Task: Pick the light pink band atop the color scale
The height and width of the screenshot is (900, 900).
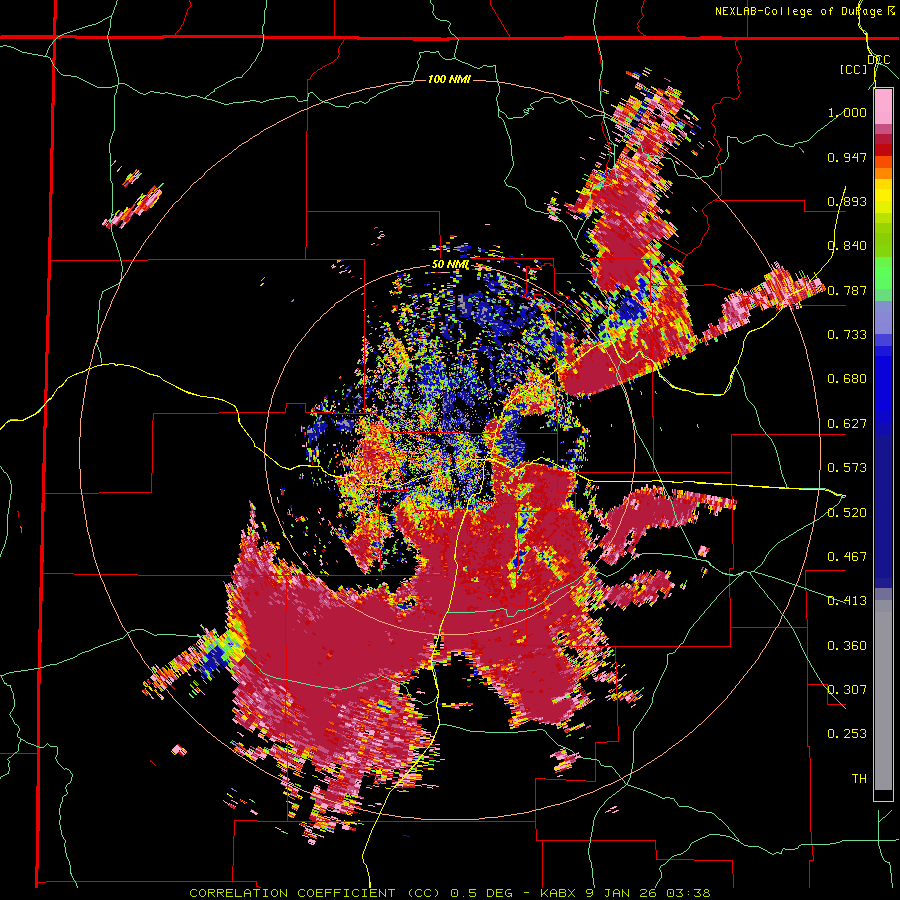Action: coord(883,107)
